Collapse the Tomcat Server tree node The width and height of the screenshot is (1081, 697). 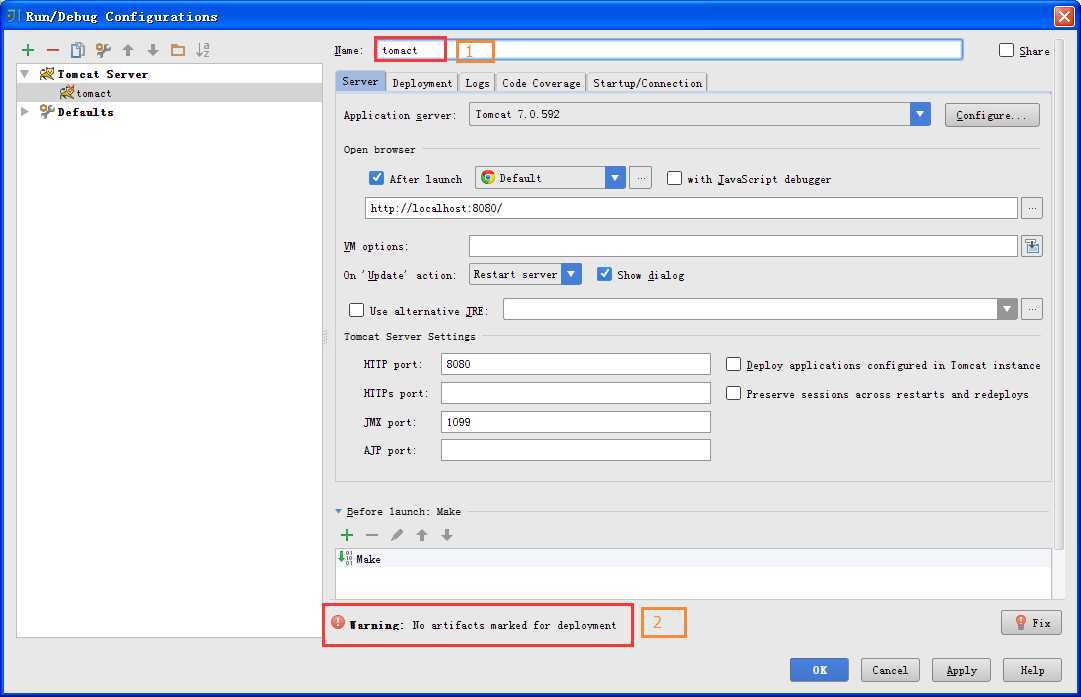click(25, 73)
